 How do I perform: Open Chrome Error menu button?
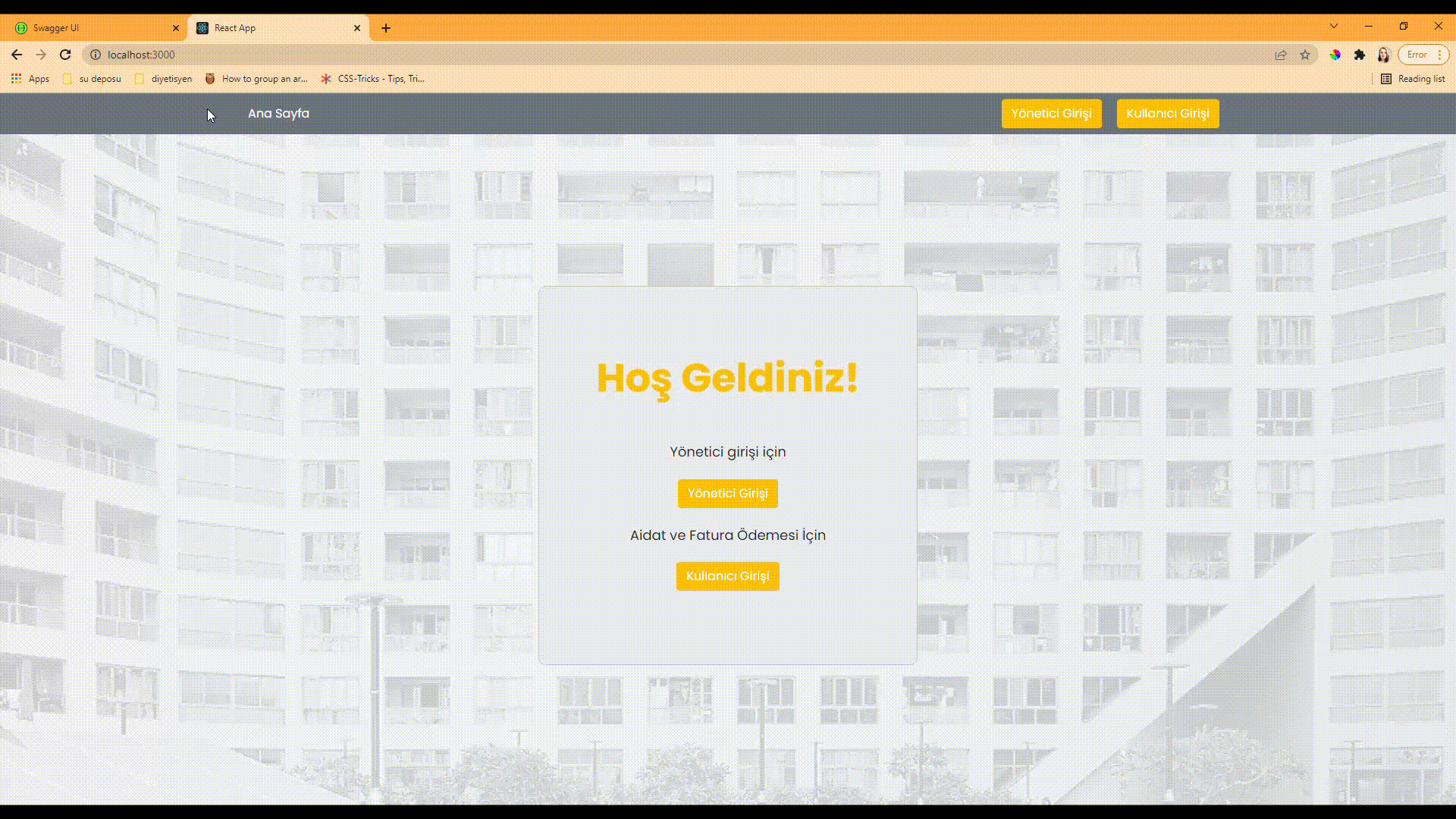point(1423,55)
